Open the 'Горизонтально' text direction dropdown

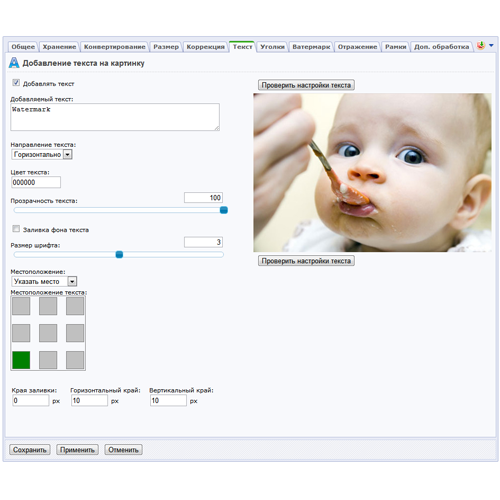coord(42,154)
